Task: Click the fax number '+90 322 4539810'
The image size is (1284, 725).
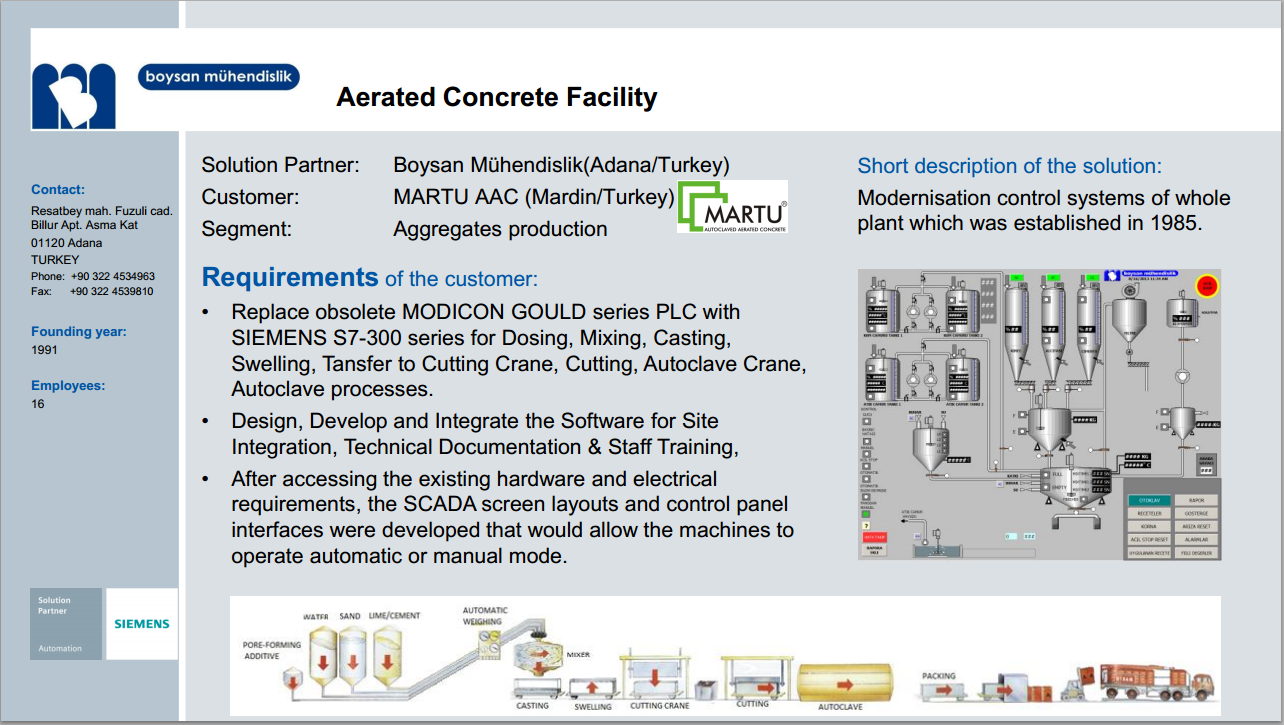Action: click(112, 291)
